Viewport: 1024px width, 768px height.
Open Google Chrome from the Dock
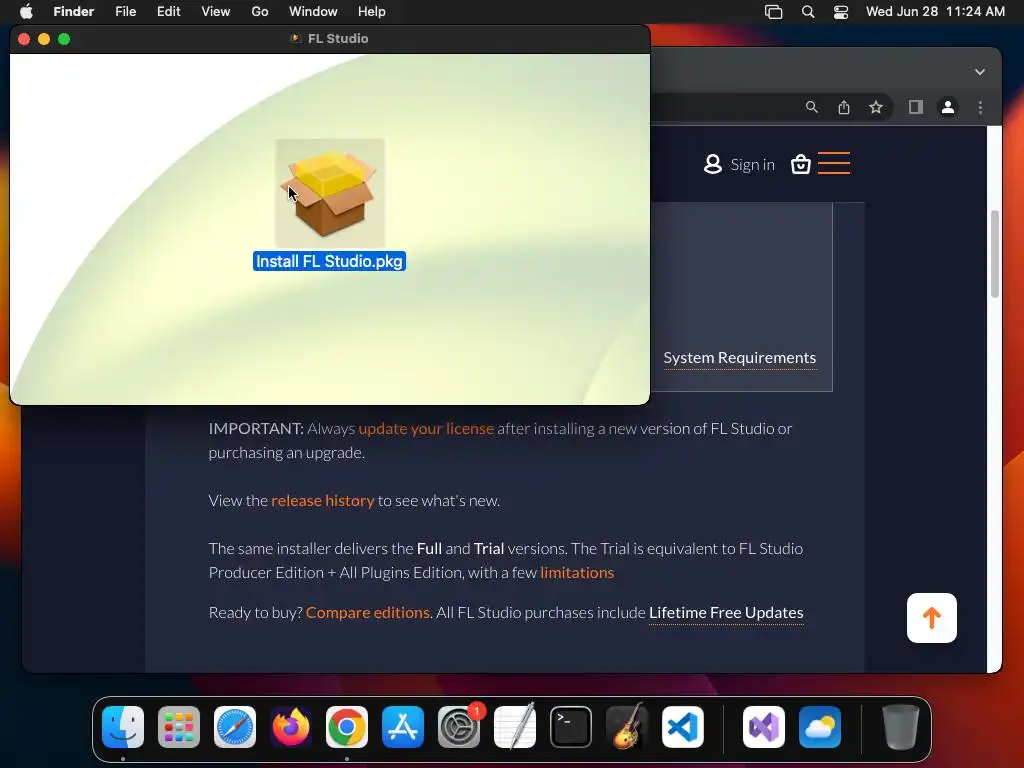(x=347, y=726)
